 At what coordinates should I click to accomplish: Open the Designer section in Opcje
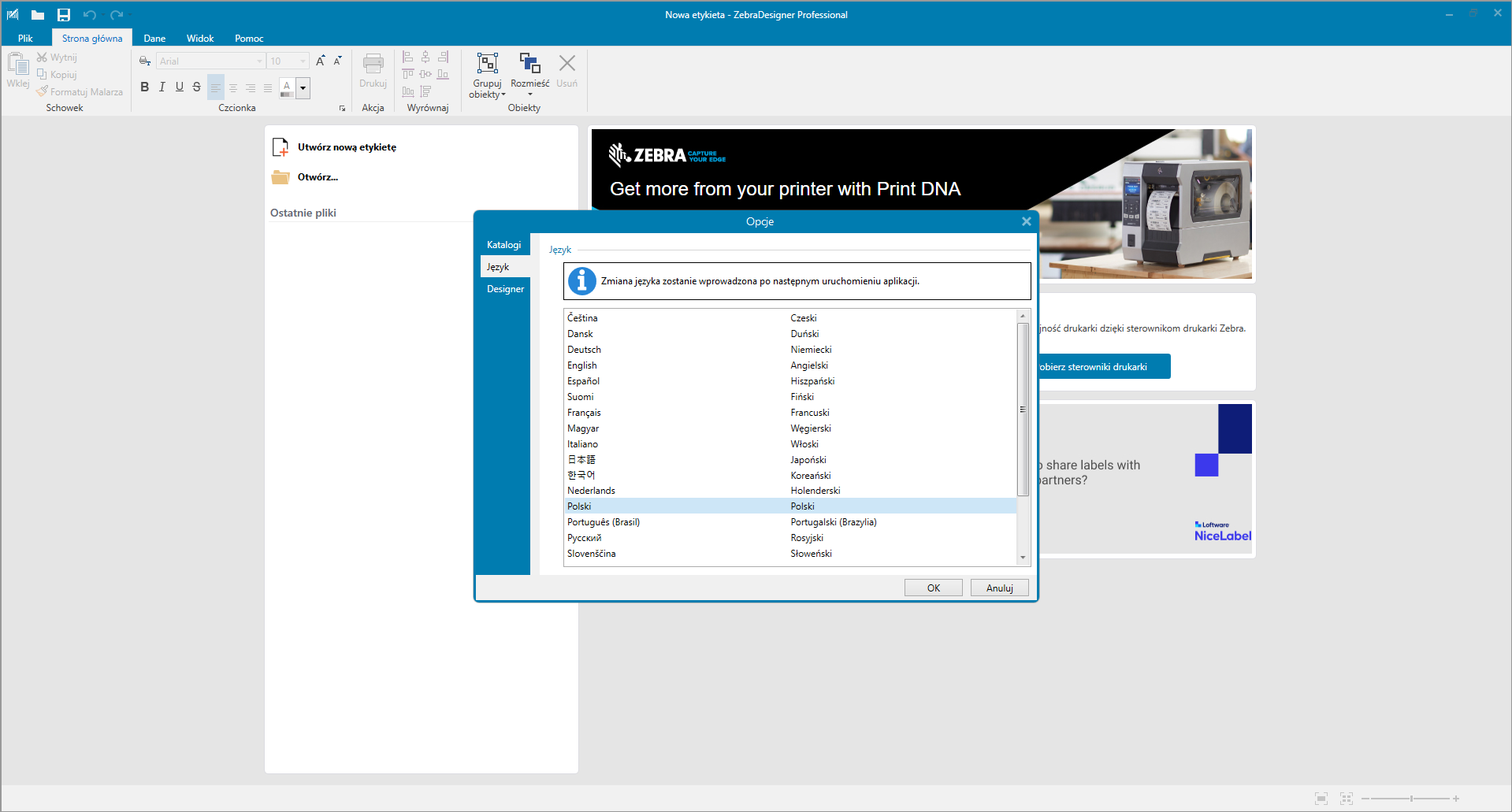click(505, 289)
